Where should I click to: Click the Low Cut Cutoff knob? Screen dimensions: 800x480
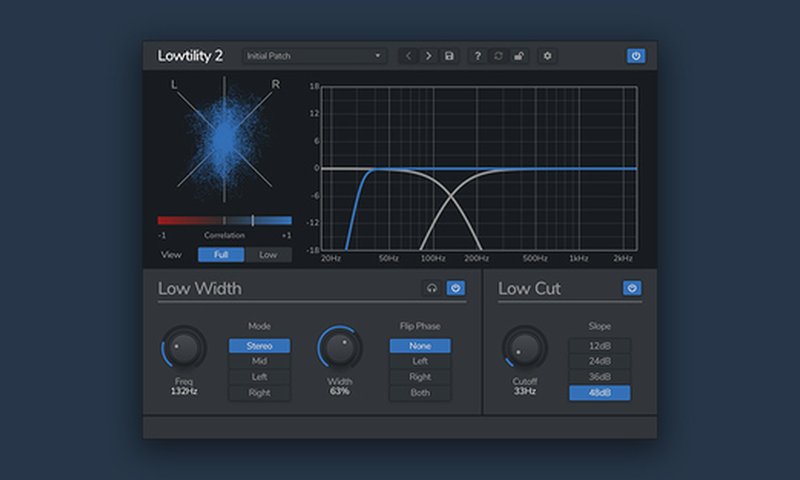point(525,349)
